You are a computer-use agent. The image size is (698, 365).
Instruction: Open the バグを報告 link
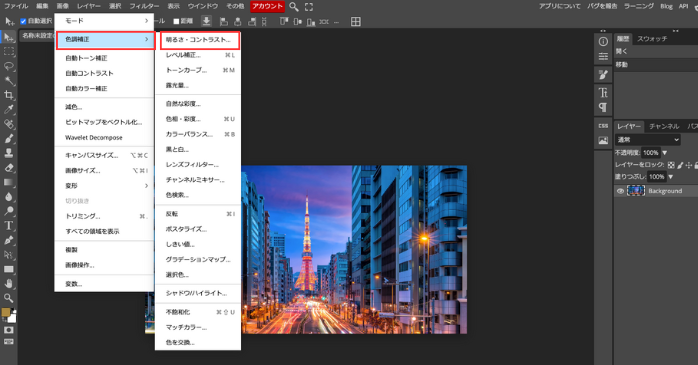[x=602, y=6]
